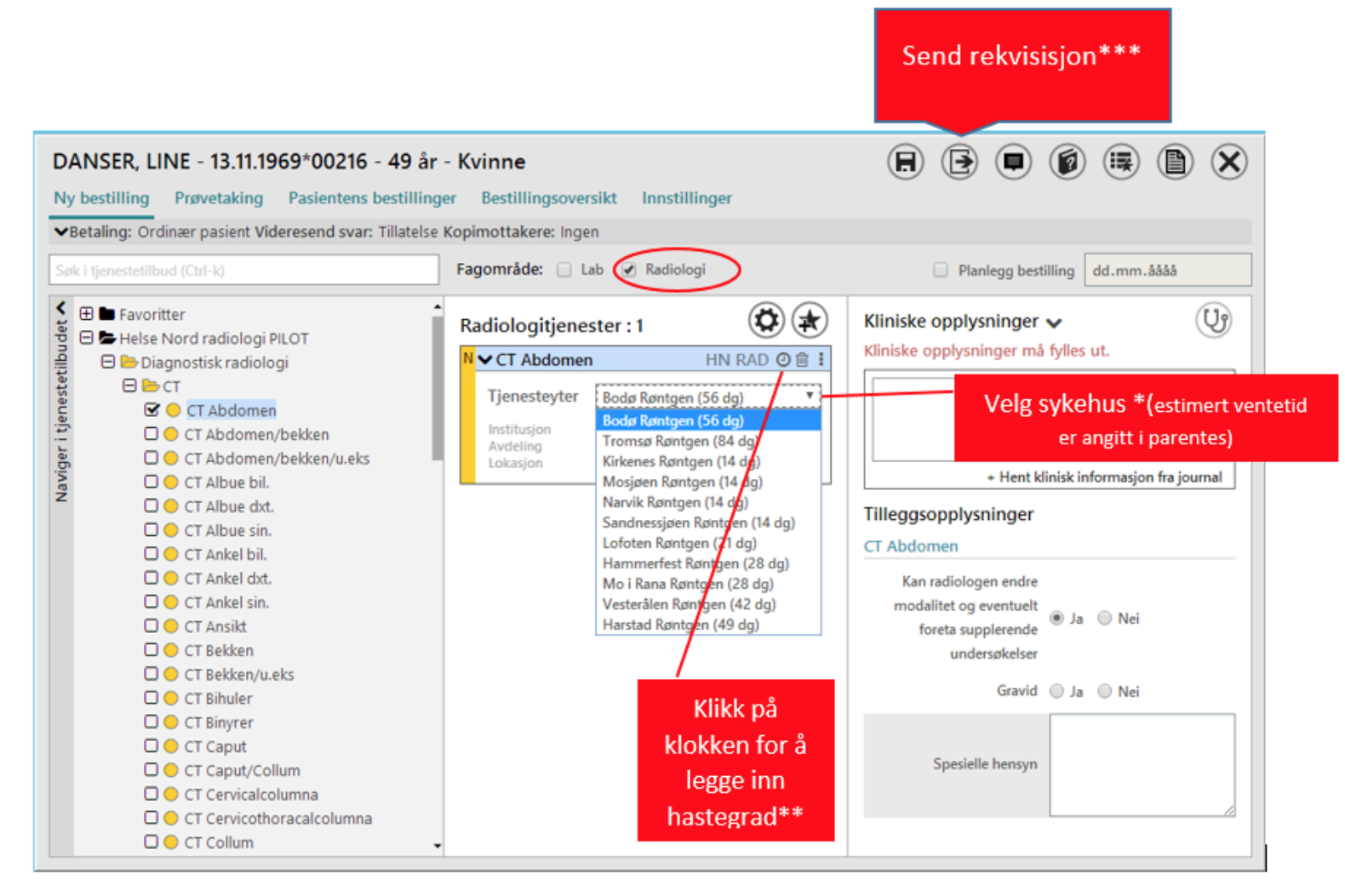
Task: Open radiology service settings gear
Action: pos(766,321)
